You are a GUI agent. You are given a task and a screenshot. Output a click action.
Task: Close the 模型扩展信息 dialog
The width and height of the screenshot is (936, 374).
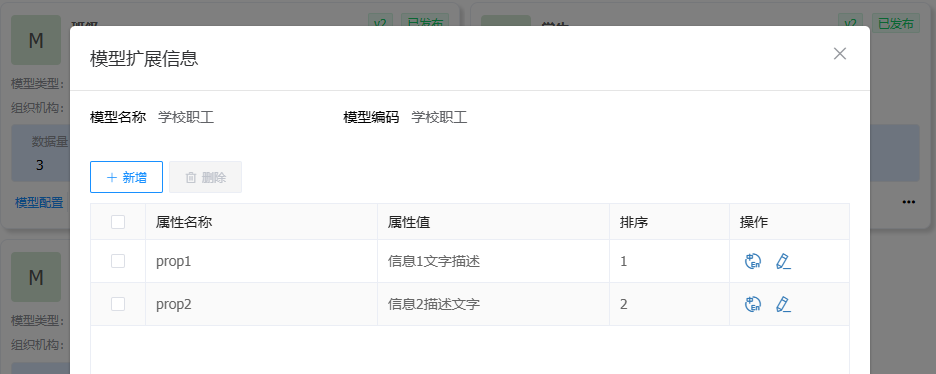pyautogui.click(x=840, y=54)
